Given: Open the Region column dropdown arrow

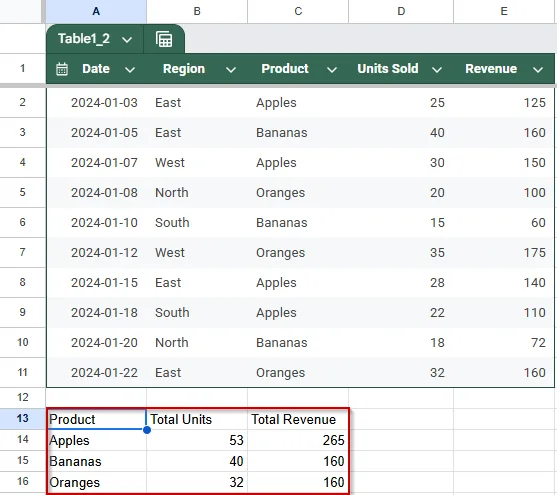Looking at the screenshot, I should [x=231, y=70].
